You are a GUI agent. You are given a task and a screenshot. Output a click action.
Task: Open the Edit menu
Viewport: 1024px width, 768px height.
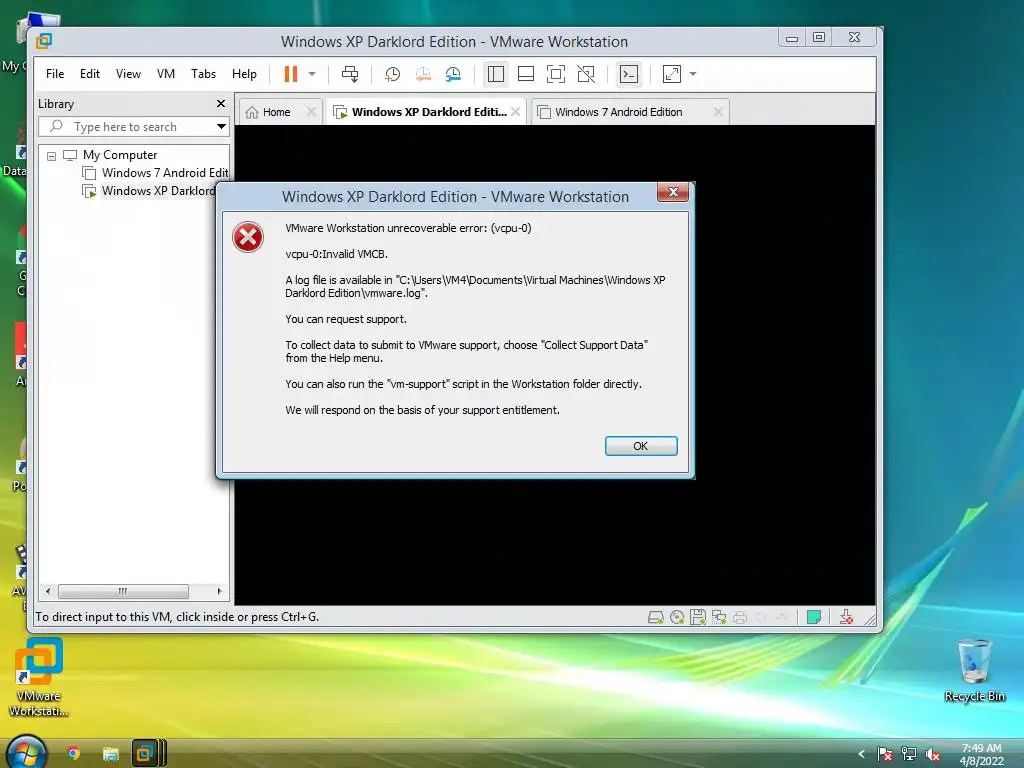(x=89, y=74)
